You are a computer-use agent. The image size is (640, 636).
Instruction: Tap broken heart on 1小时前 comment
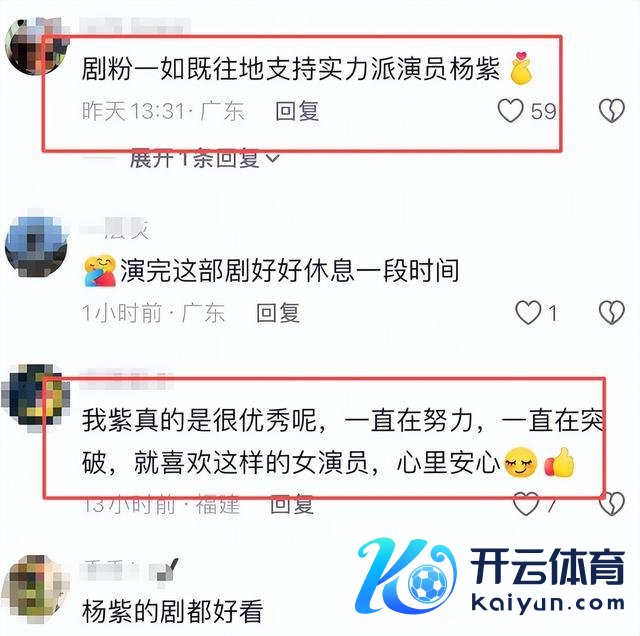pos(611,313)
